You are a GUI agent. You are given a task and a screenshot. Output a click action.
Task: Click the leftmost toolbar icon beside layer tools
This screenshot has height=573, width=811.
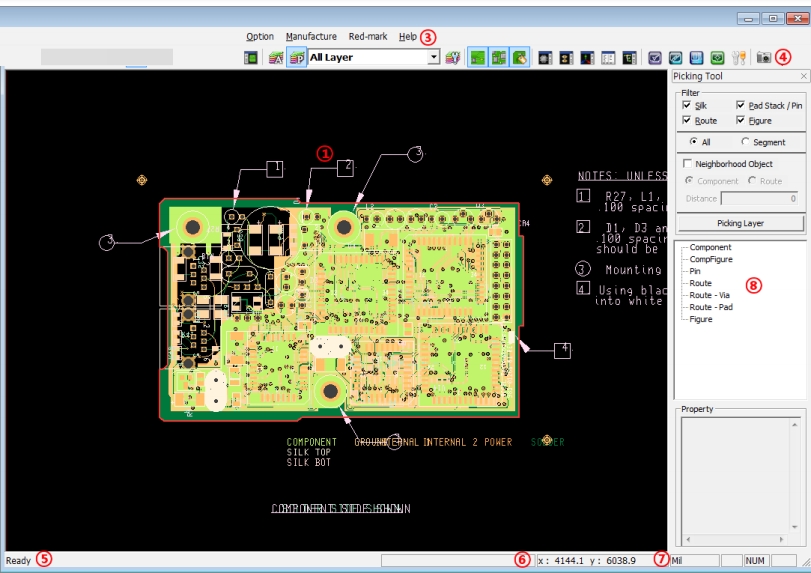(x=251, y=58)
